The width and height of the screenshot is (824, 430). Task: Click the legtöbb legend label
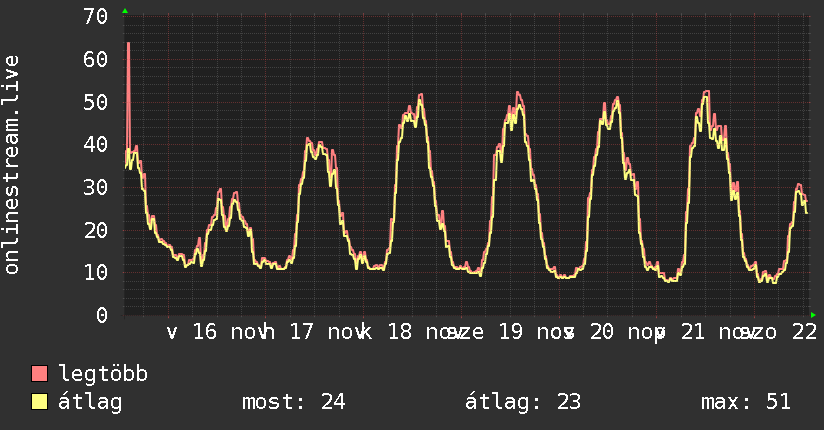pos(103,374)
